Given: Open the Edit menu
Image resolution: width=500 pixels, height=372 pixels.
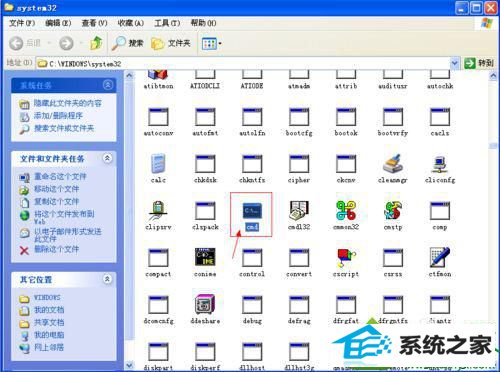Looking at the screenshot, I should (58, 23).
